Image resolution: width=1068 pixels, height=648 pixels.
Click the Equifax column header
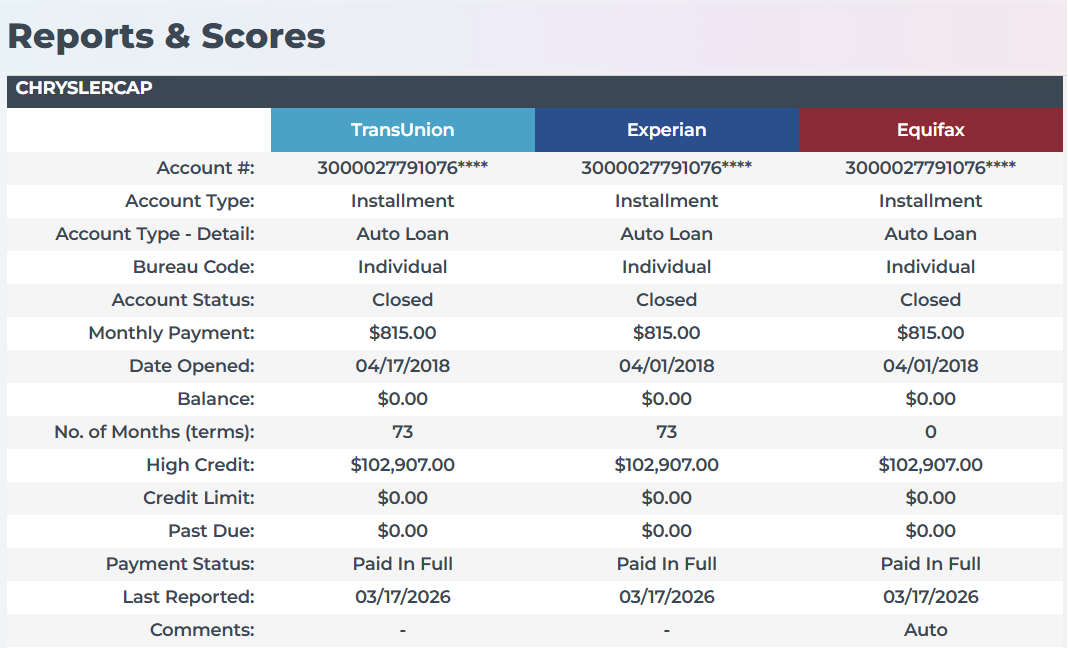[x=930, y=129]
